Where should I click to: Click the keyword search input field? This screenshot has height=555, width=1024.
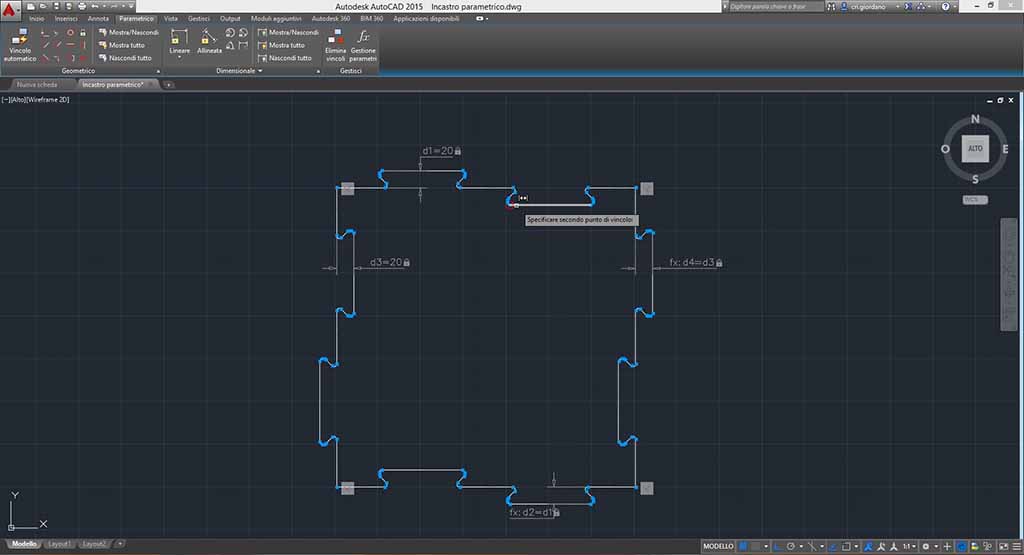tap(775, 6)
